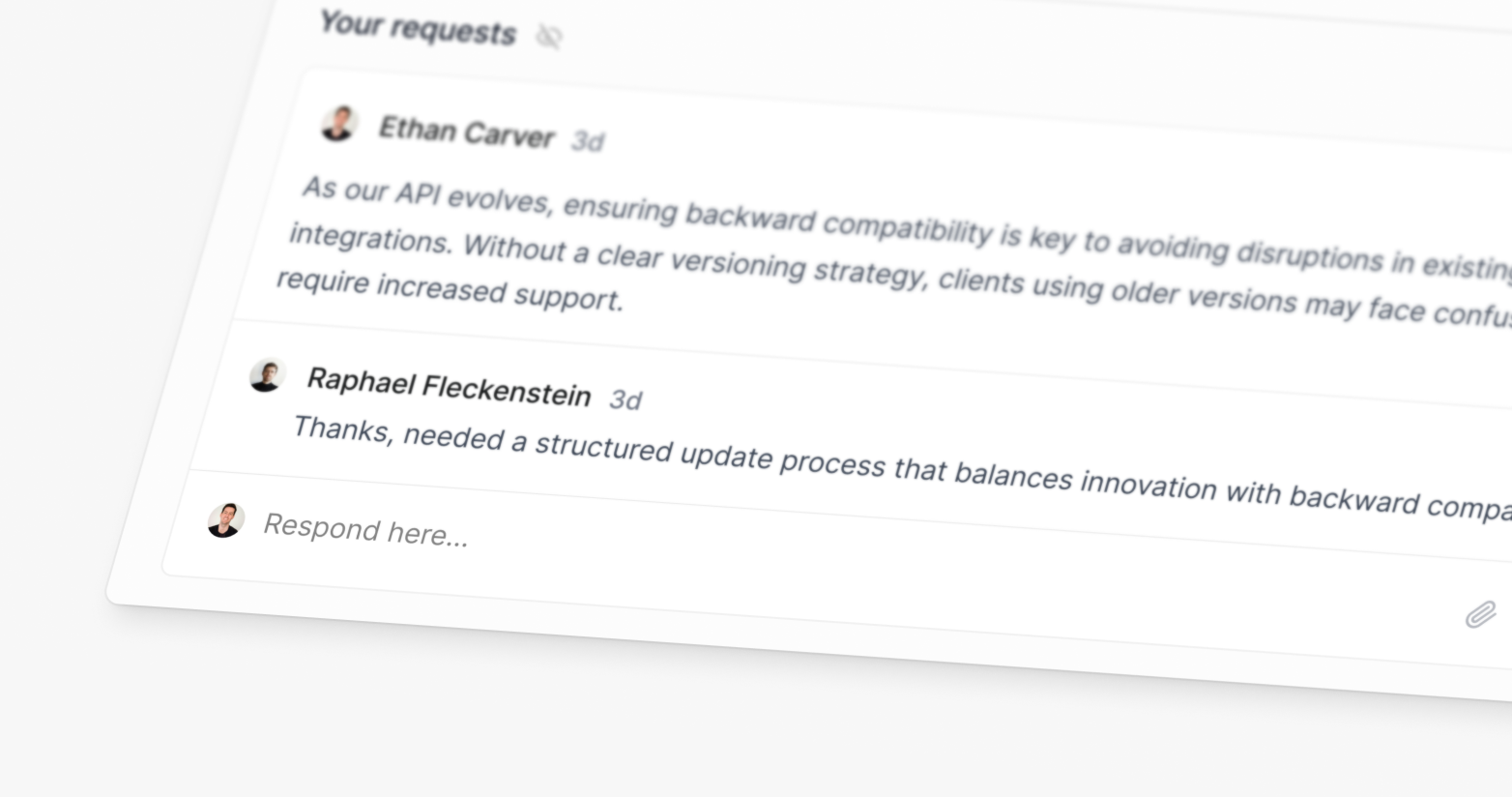Open Ethan Carver's avatar photo
This screenshot has width=1512, height=797.
(338, 124)
